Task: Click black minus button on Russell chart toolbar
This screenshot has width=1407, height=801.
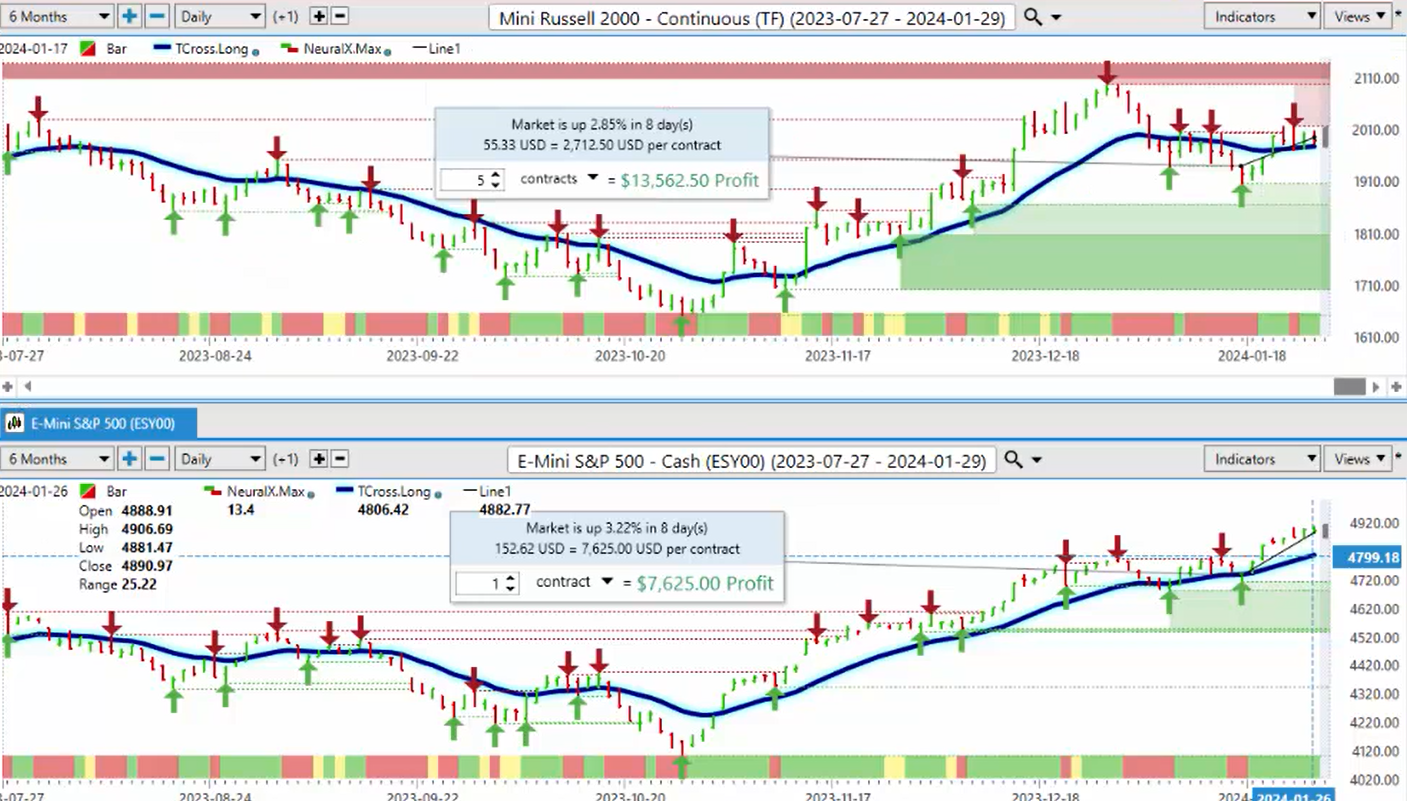Action: pos(340,16)
